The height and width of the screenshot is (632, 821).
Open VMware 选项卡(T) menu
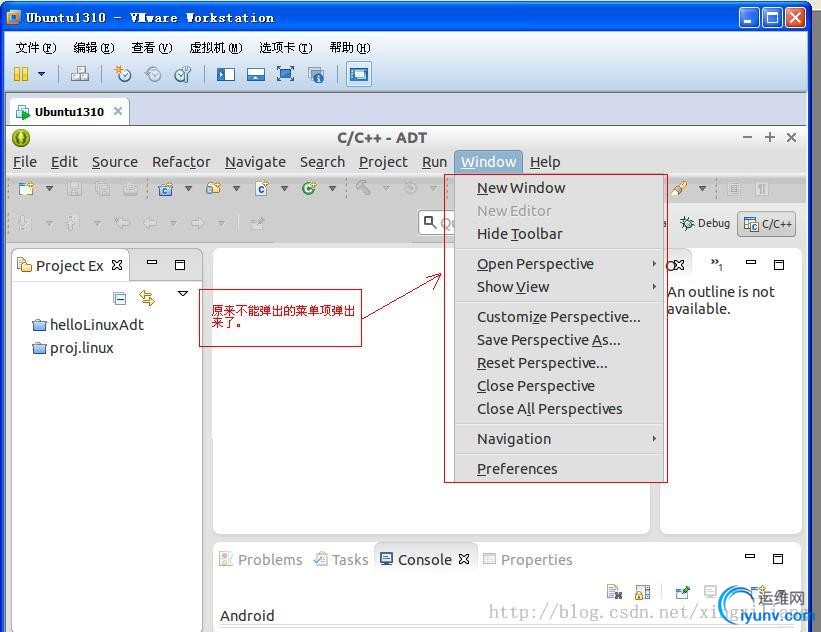[x=286, y=48]
